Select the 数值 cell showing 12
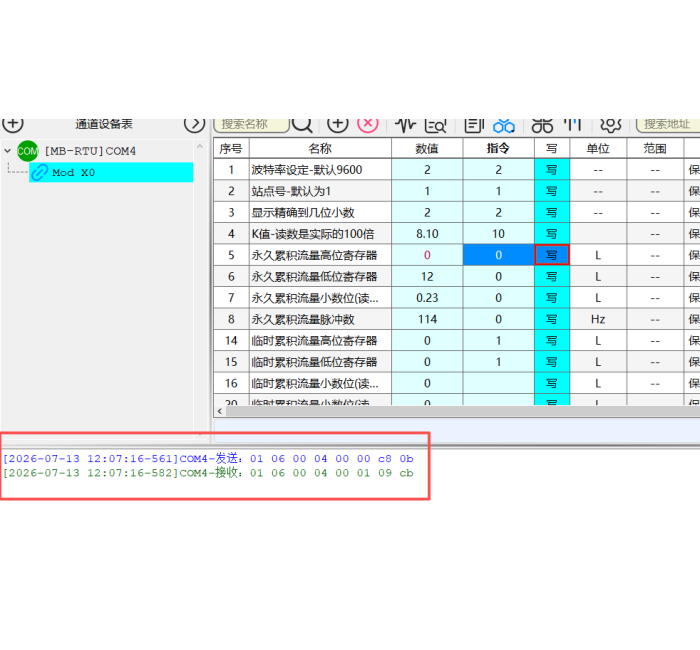Image resolution: width=700 pixels, height=650 pixels. pos(427,276)
